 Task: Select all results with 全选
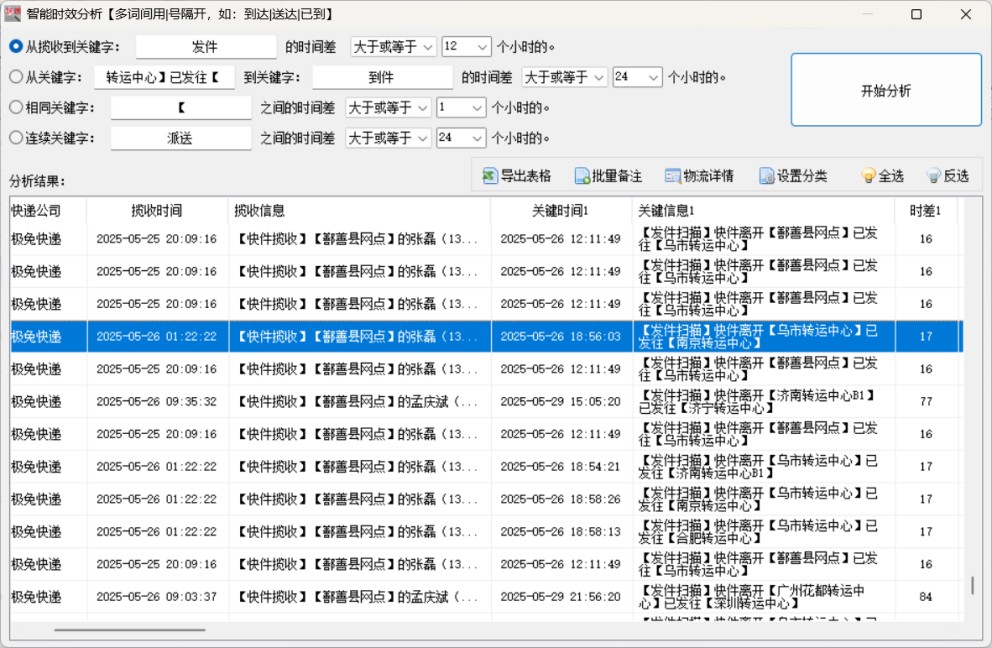[x=883, y=176]
